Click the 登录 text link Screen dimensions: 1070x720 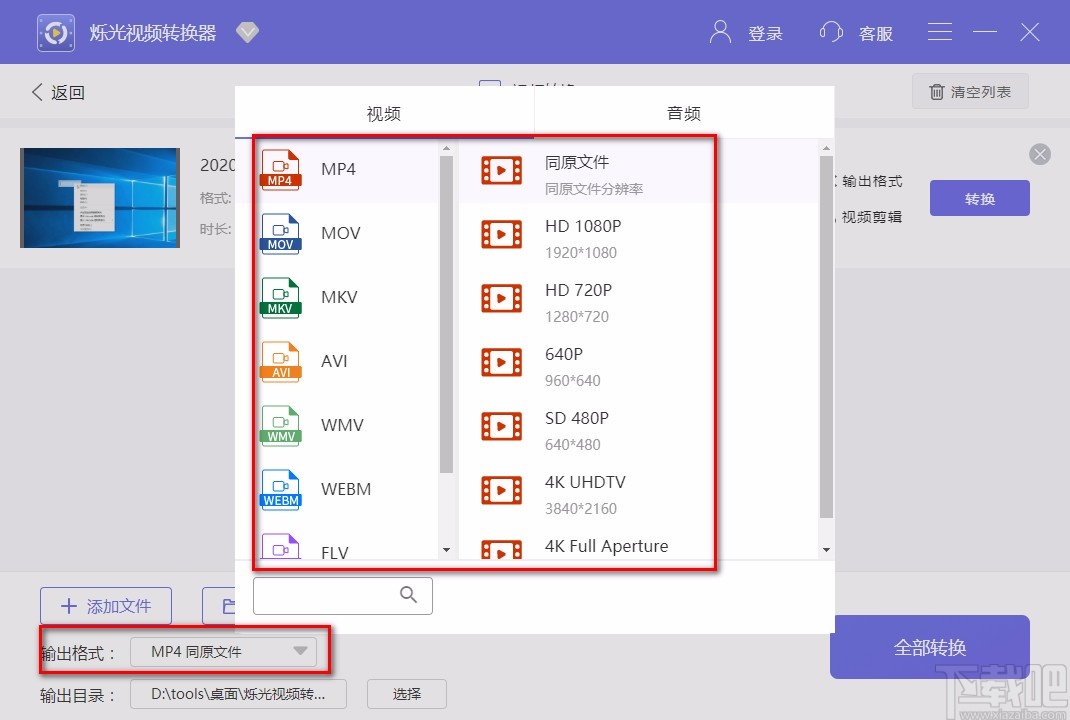click(x=765, y=33)
